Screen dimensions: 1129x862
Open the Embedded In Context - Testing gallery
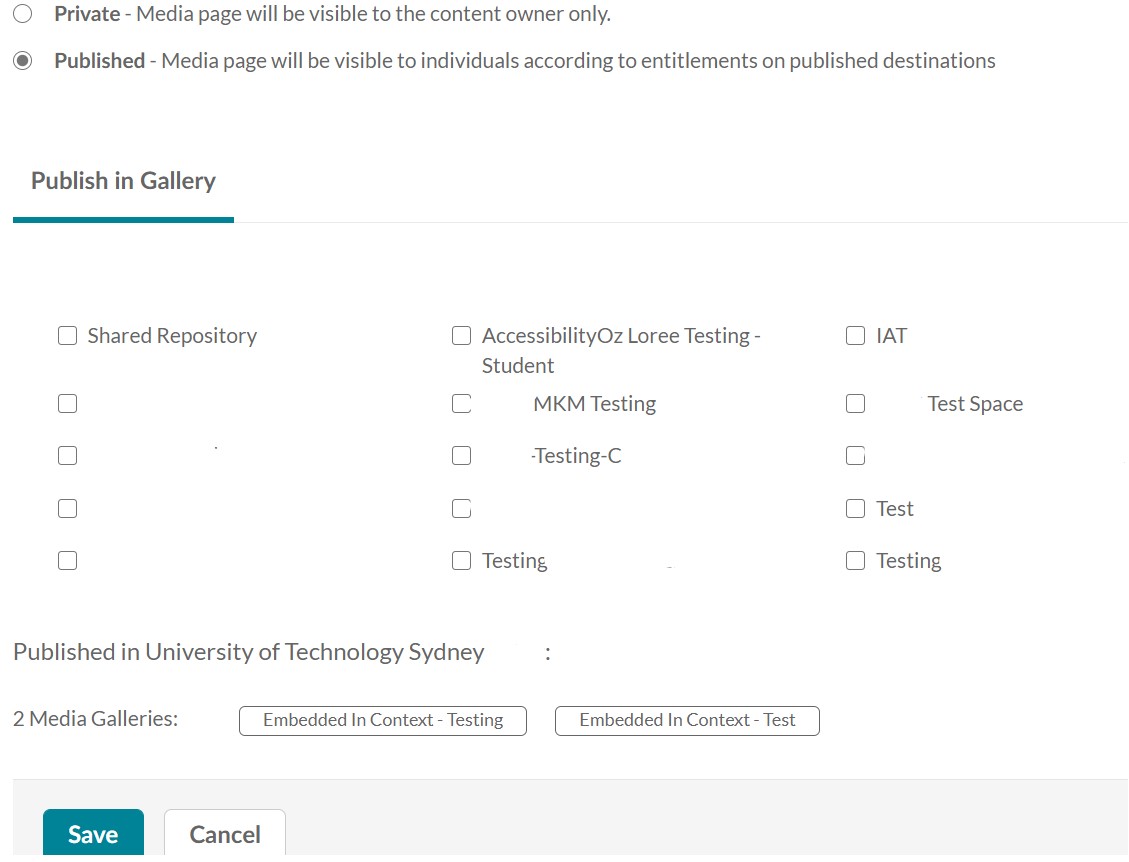pyautogui.click(x=382, y=720)
